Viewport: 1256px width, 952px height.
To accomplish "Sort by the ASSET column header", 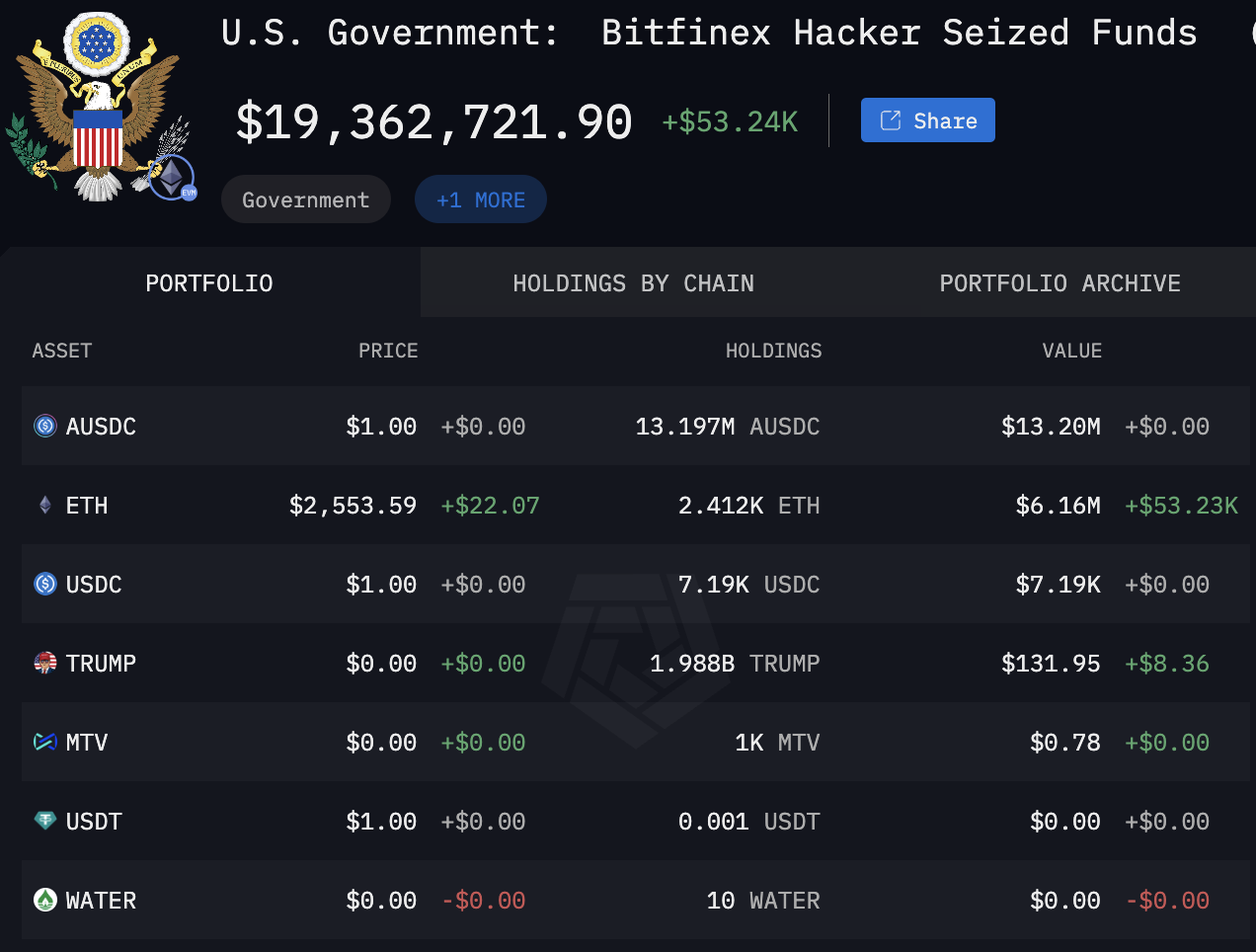I will click(x=61, y=351).
